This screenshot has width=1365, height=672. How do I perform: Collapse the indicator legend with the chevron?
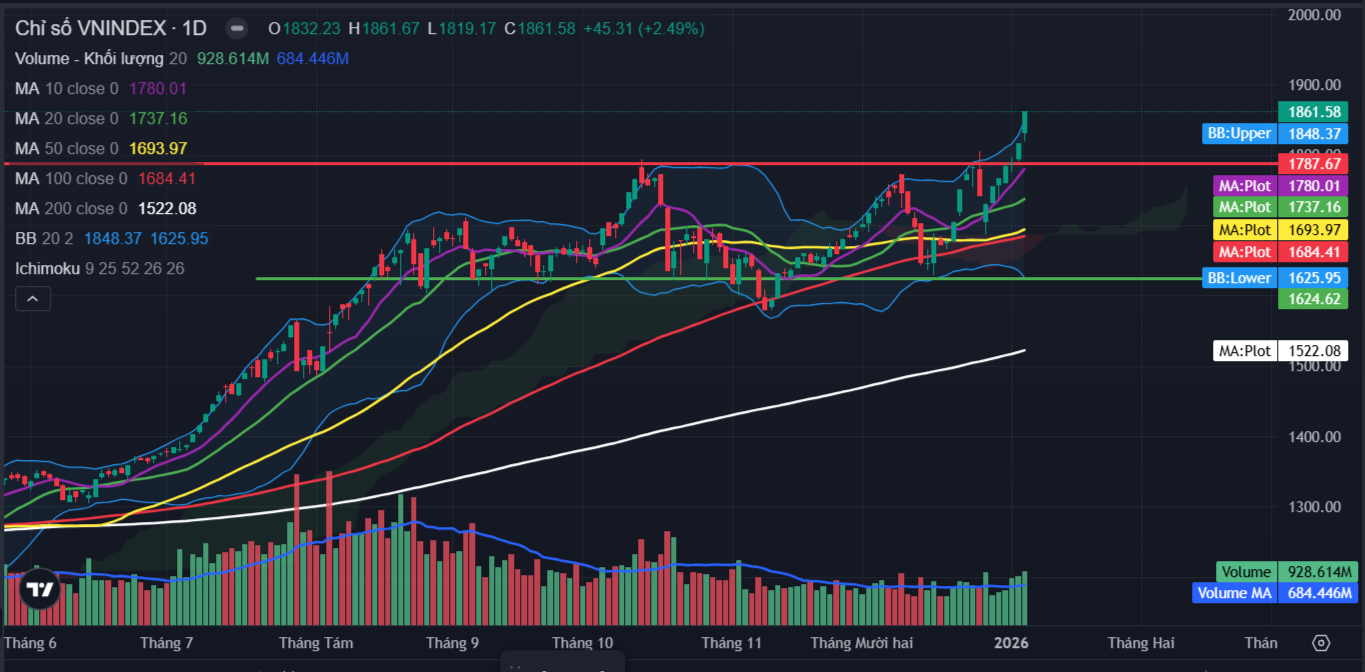click(33, 298)
